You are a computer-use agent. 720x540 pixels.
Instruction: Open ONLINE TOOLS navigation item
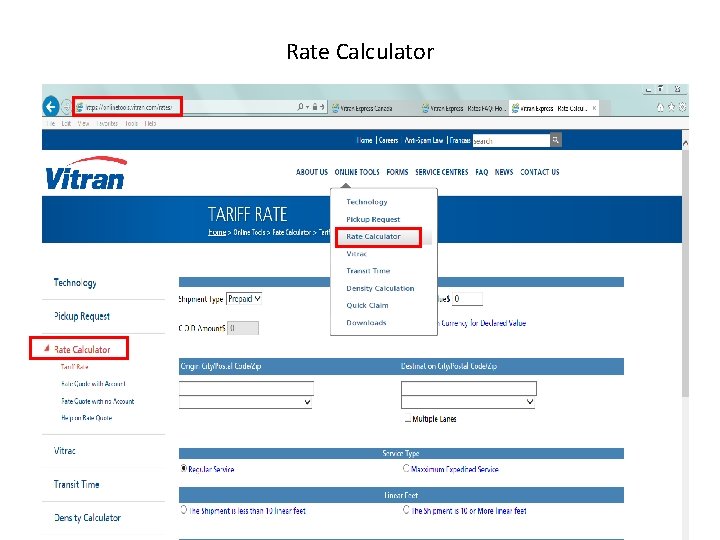pyautogui.click(x=357, y=172)
